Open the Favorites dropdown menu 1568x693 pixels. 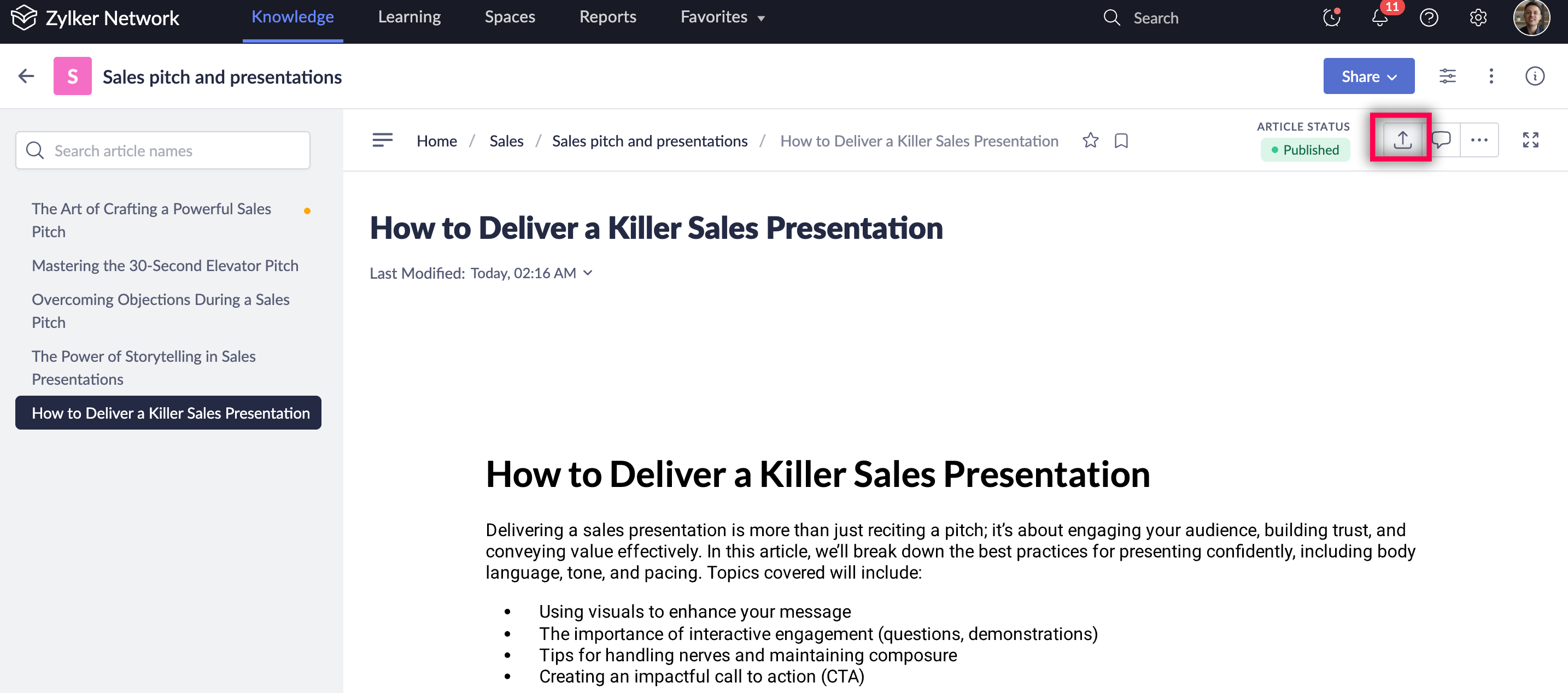click(x=723, y=17)
